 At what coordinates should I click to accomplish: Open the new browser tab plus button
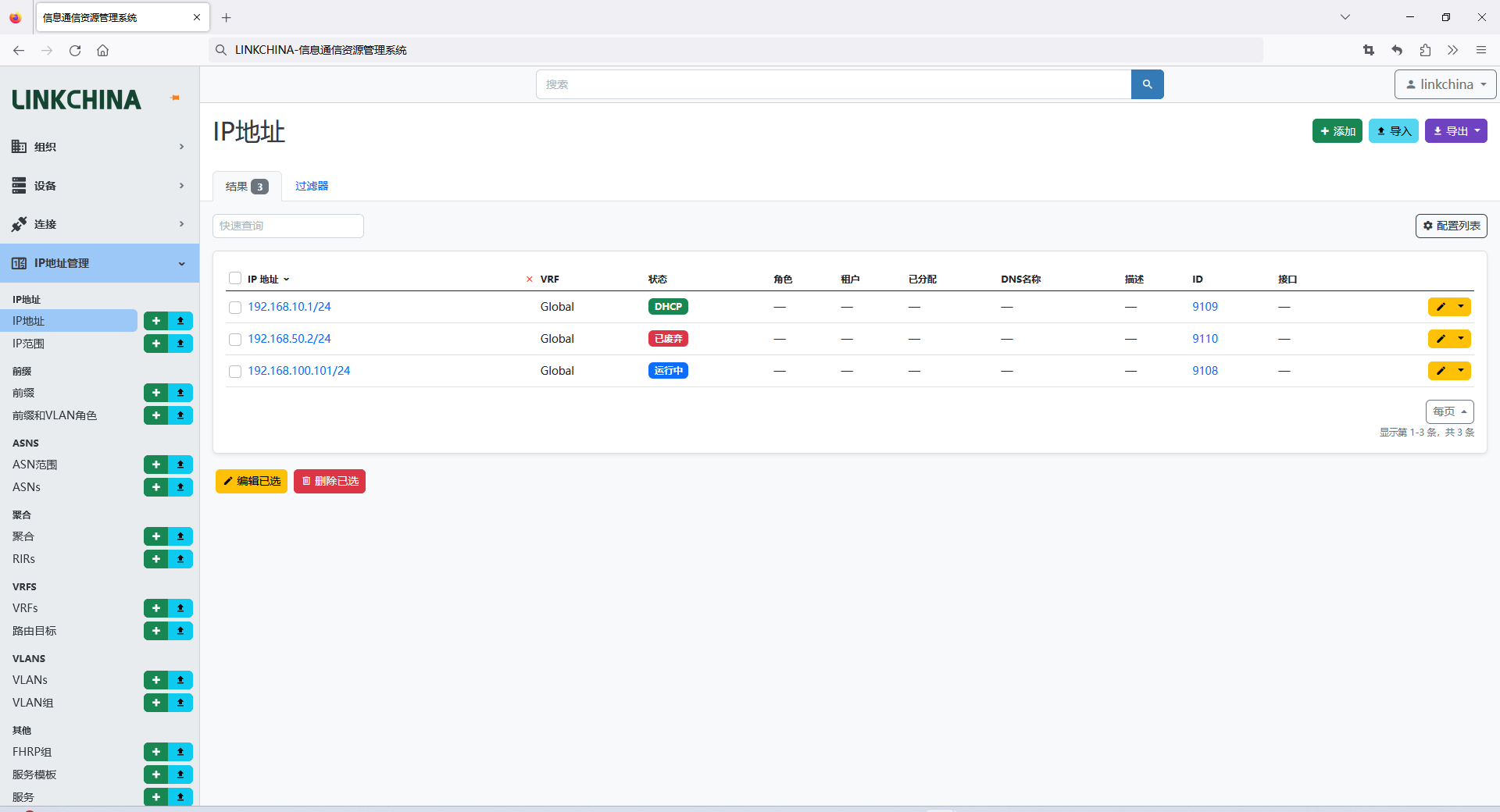[227, 17]
